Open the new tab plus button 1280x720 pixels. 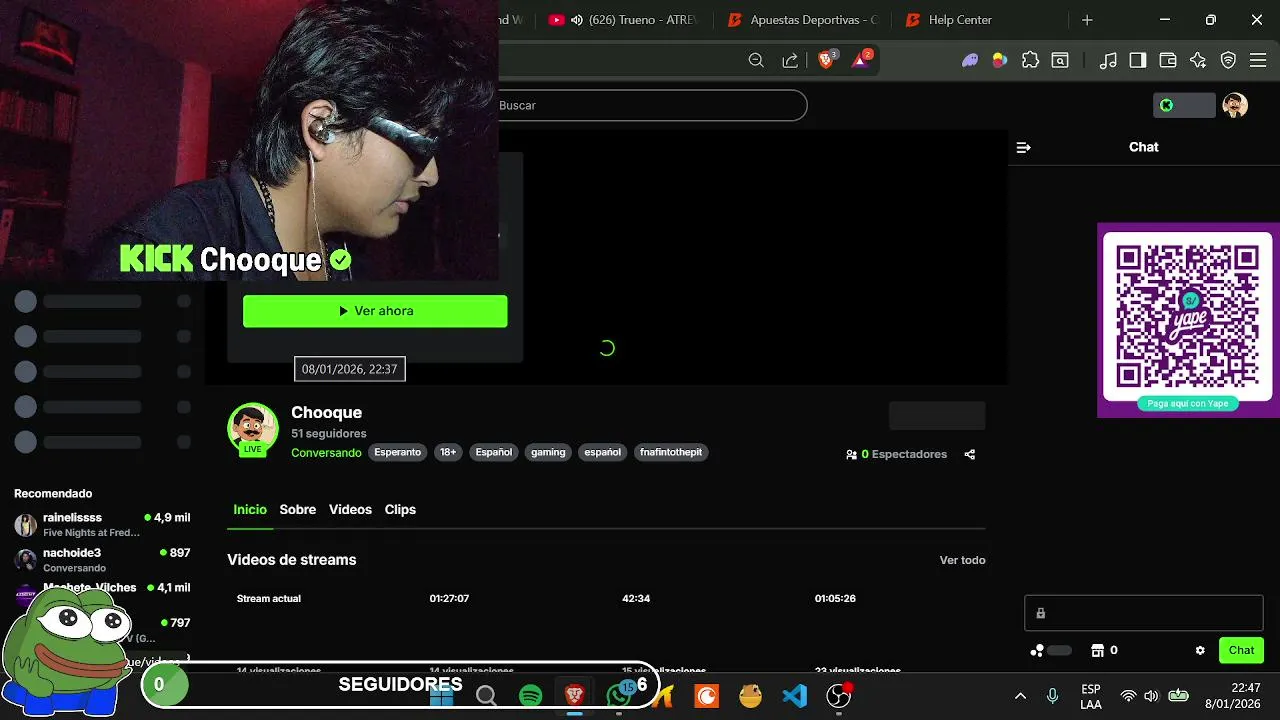[x=1087, y=20]
